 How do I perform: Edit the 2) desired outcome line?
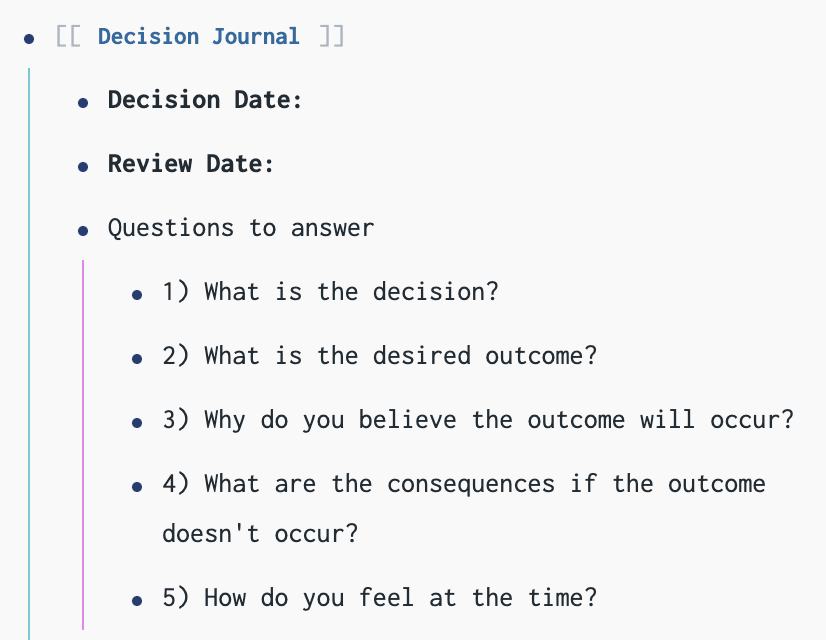tap(380, 356)
